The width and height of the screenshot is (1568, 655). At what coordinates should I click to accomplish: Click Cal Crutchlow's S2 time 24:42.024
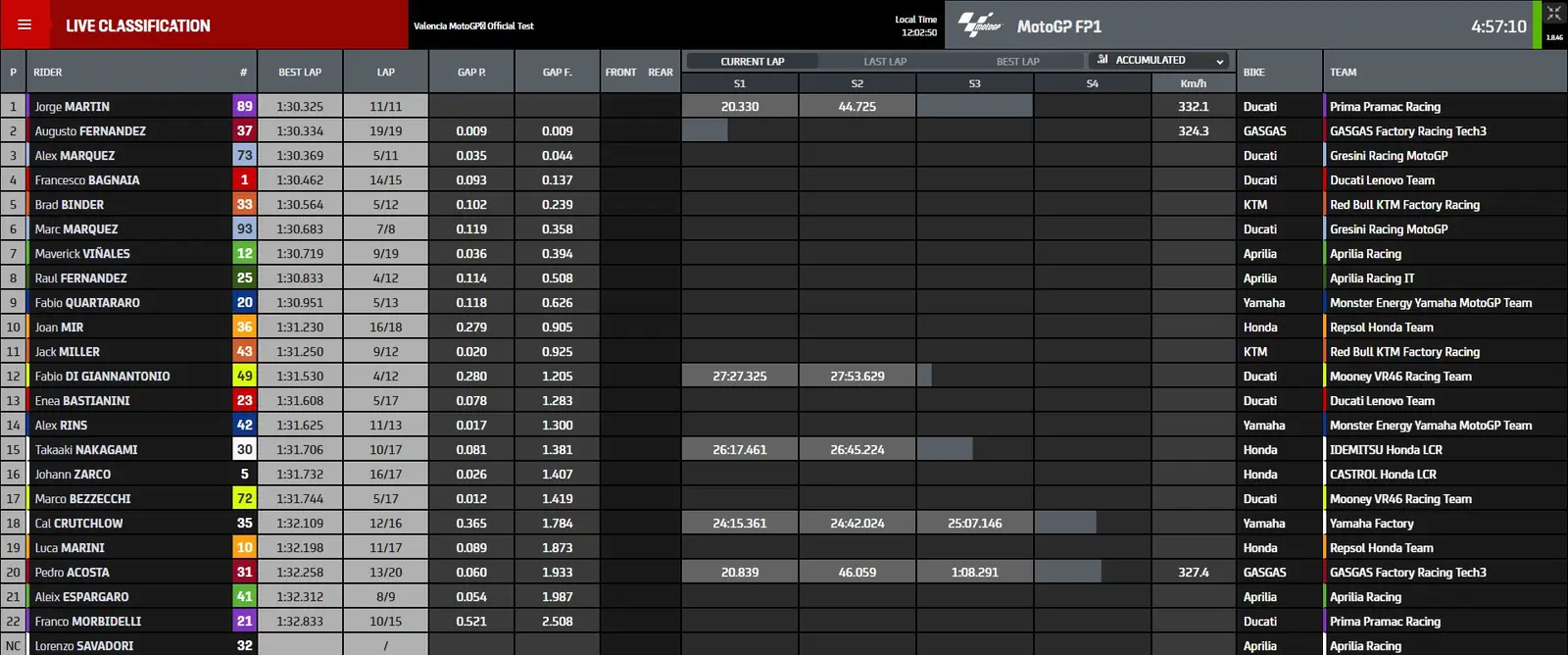click(857, 523)
